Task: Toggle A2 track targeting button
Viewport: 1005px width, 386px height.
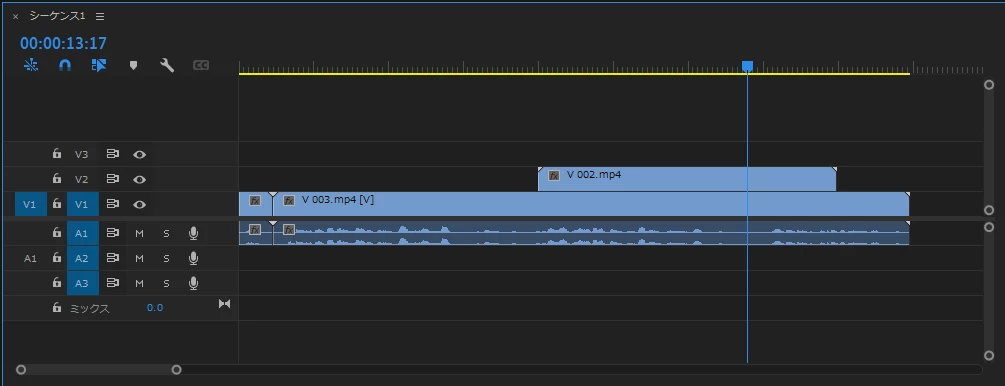Action: point(83,258)
